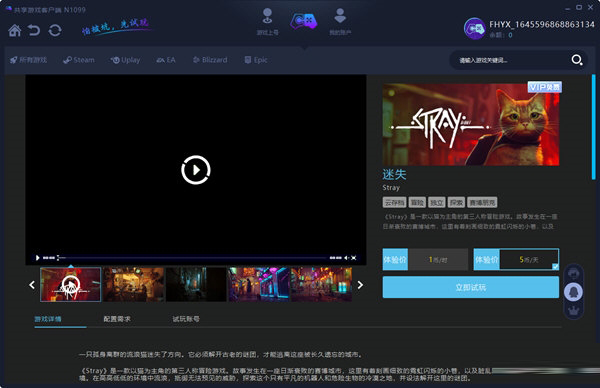The image size is (600, 388).
Task: Show previous thumbnails with the left arrow
Action: (32, 285)
